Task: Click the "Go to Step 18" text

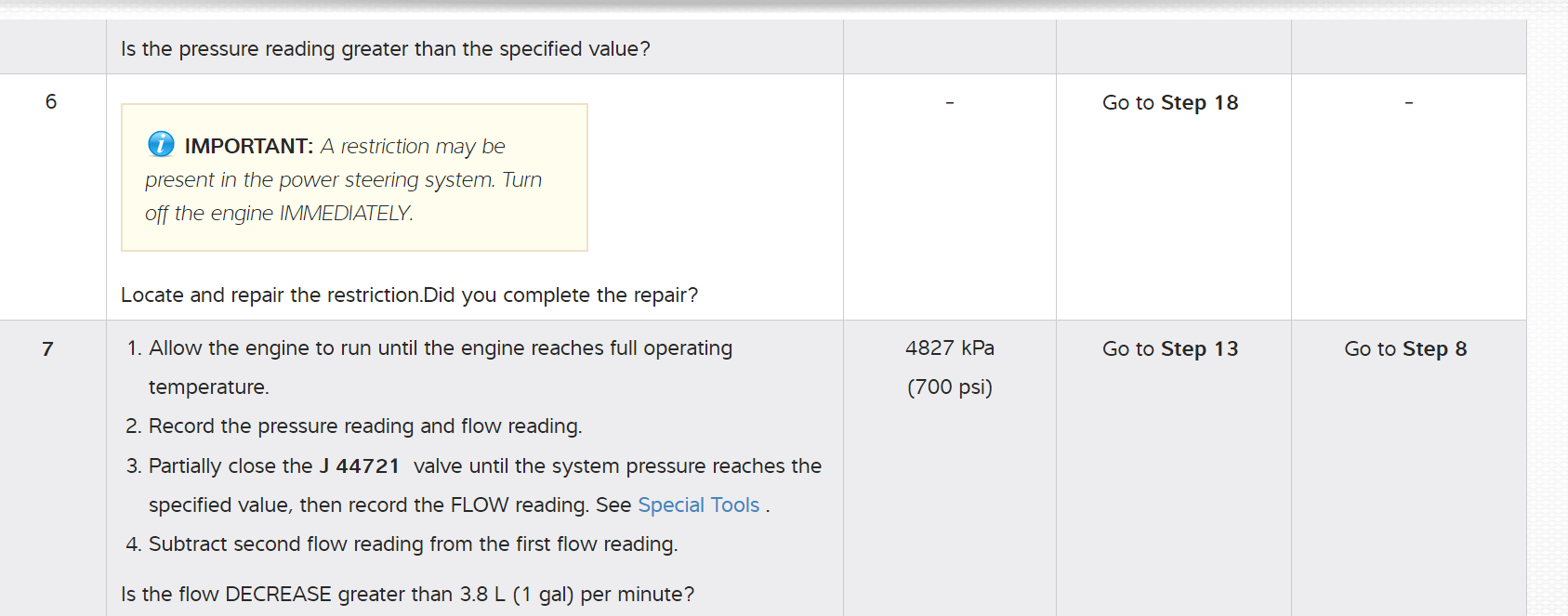Action: 1169,102
